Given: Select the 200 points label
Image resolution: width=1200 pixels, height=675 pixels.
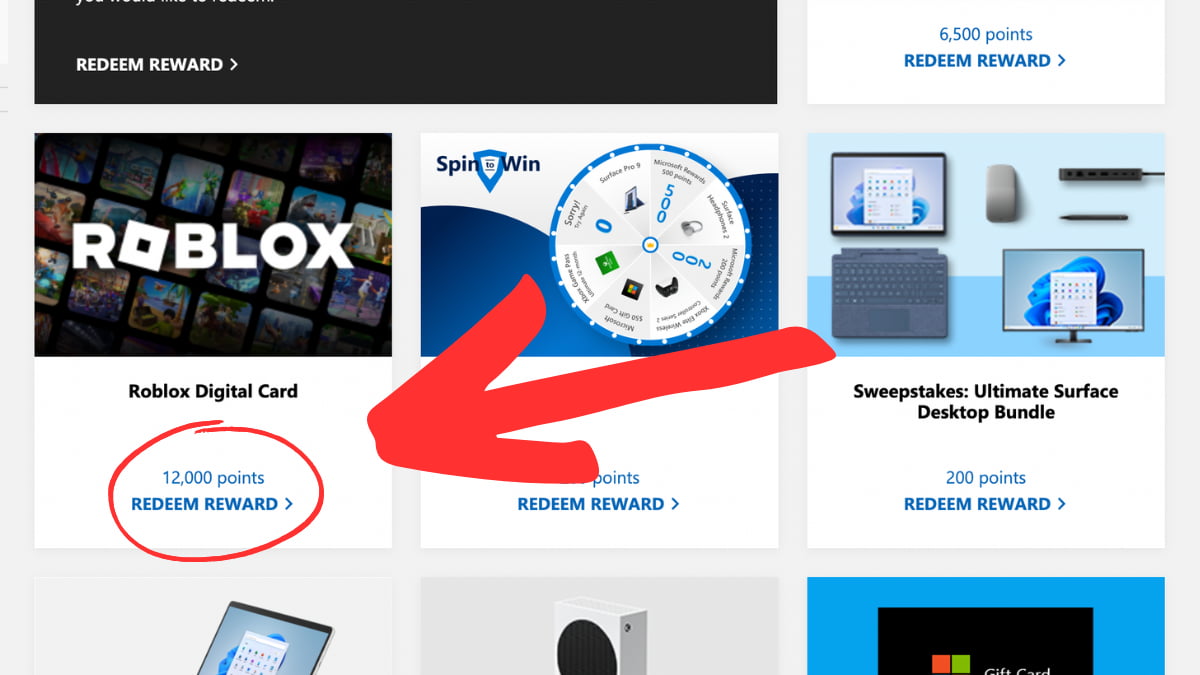Looking at the screenshot, I should pos(985,478).
